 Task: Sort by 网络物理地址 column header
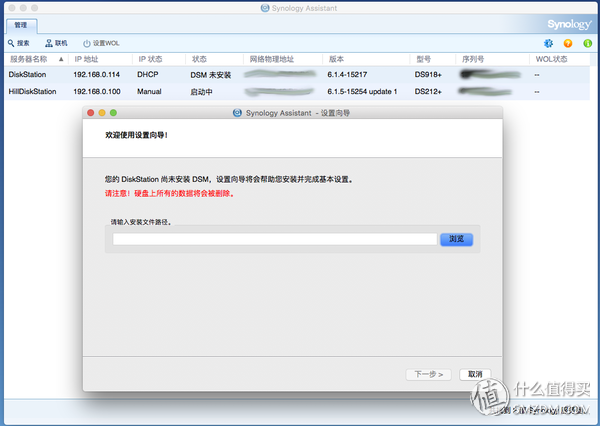click(283, 59)
